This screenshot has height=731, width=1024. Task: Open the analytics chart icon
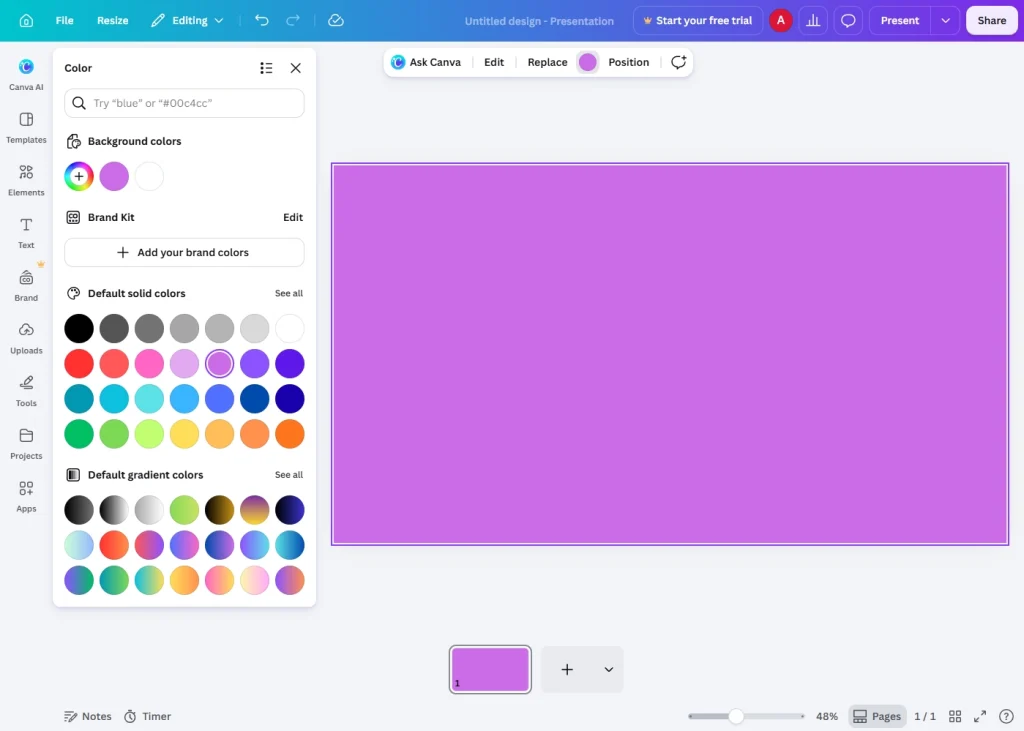813,20
